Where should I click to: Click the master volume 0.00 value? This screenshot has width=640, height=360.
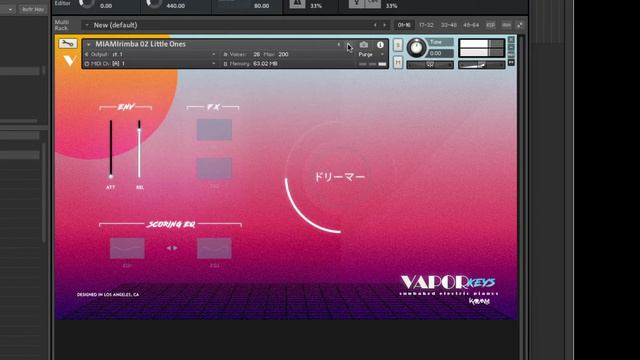point(106,6)
